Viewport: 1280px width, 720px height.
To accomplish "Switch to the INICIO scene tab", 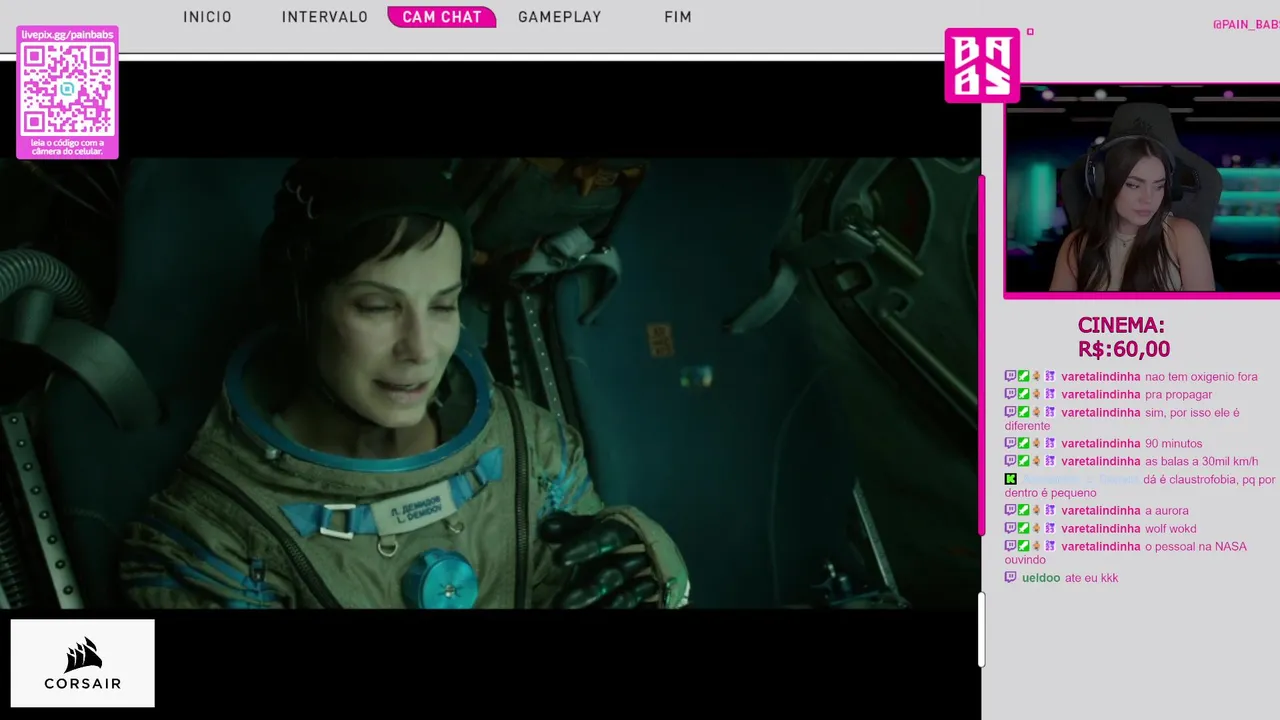I will click(207, 17).
